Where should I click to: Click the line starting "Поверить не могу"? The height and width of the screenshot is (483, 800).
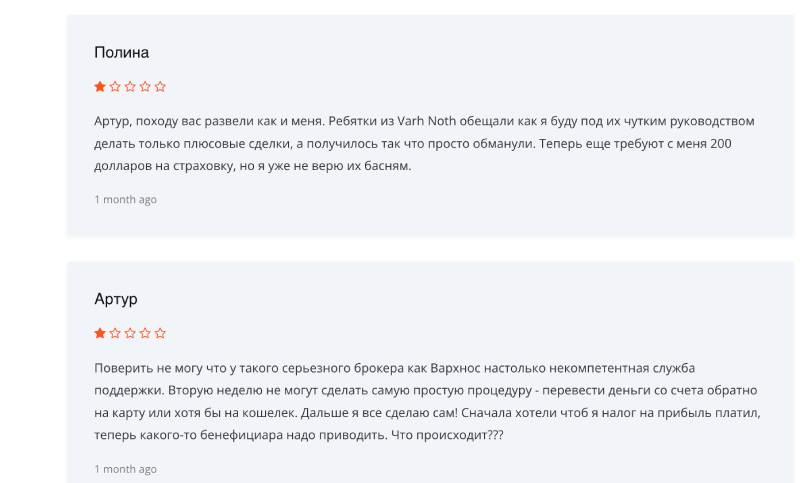point(394,367)
